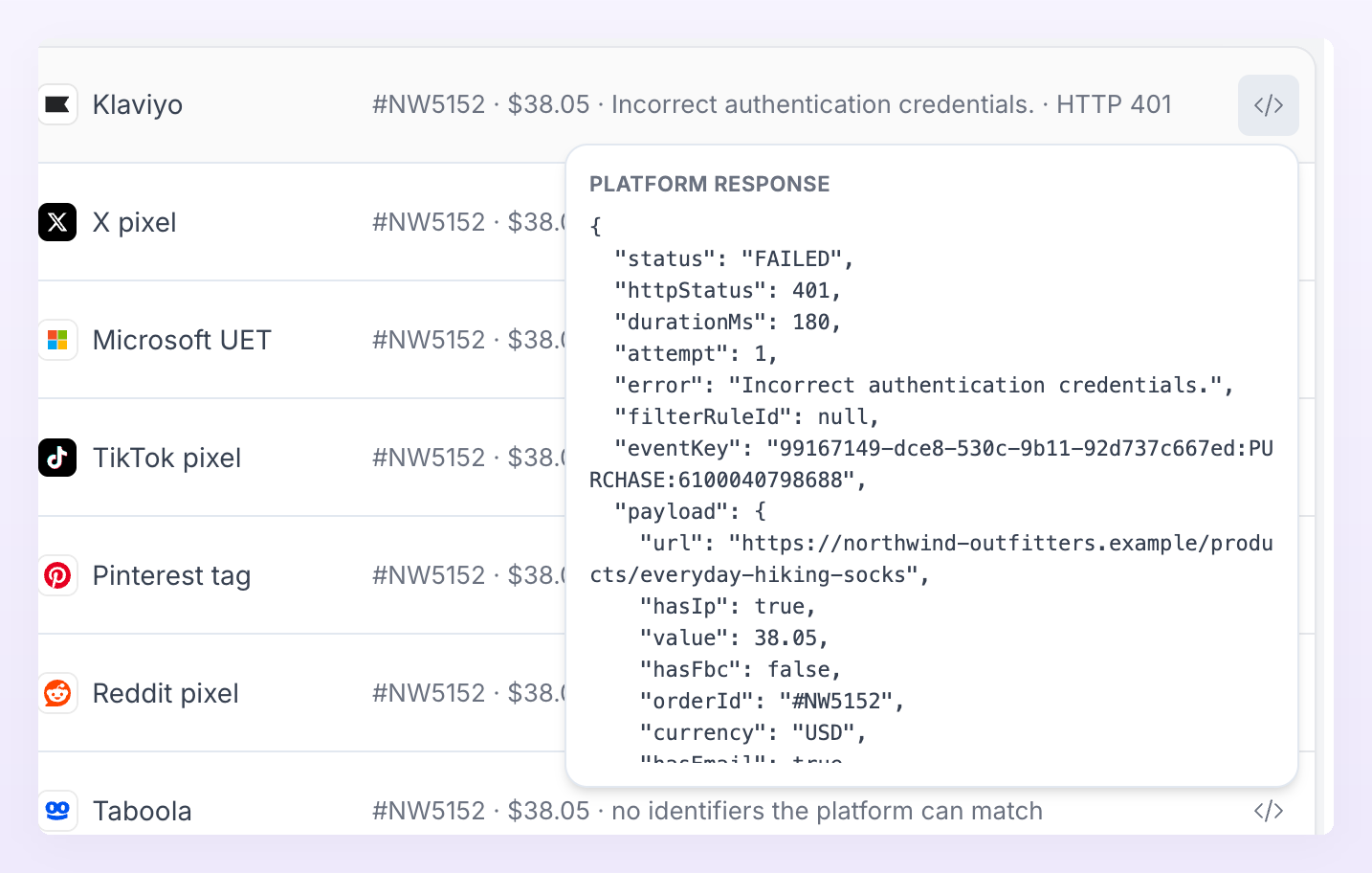Click the "currency": "USD" line
Viewport: 1372px width, 873px height.
coord(753,732)
